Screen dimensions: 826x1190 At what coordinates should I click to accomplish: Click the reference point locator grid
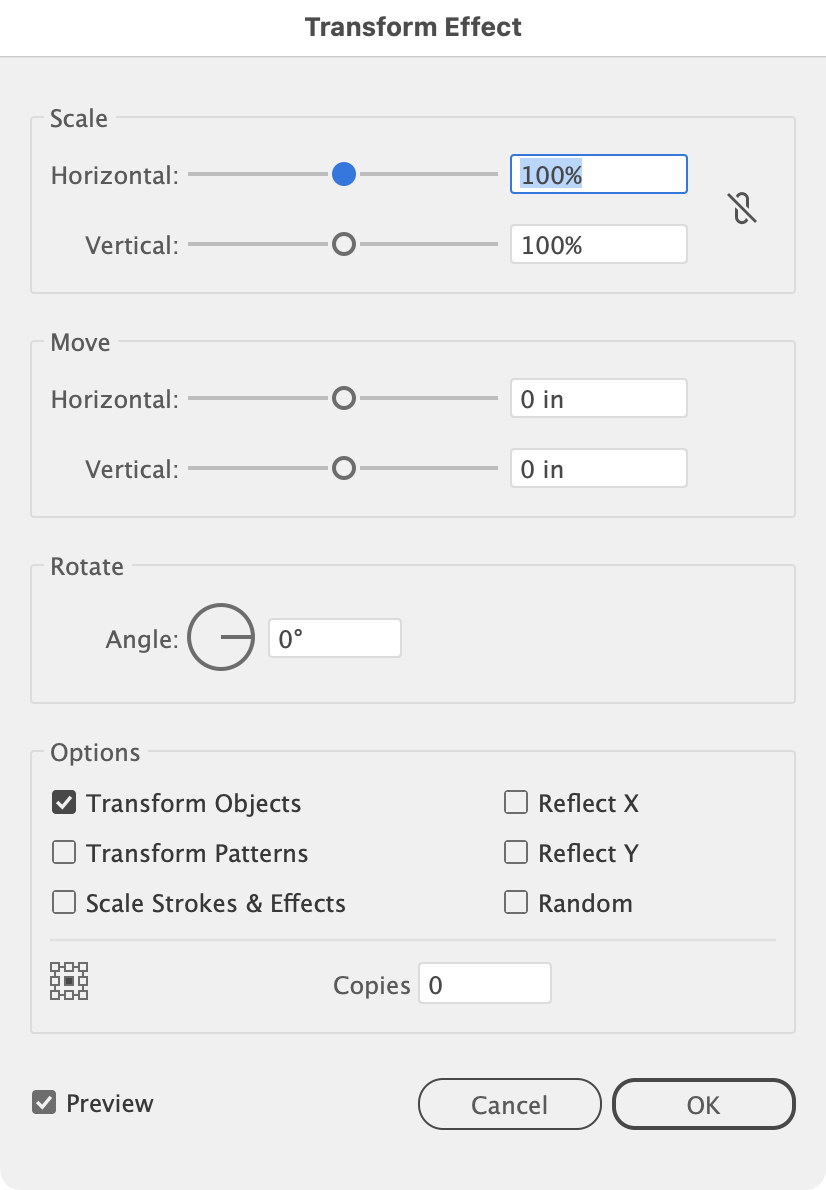tap(69, 981)
